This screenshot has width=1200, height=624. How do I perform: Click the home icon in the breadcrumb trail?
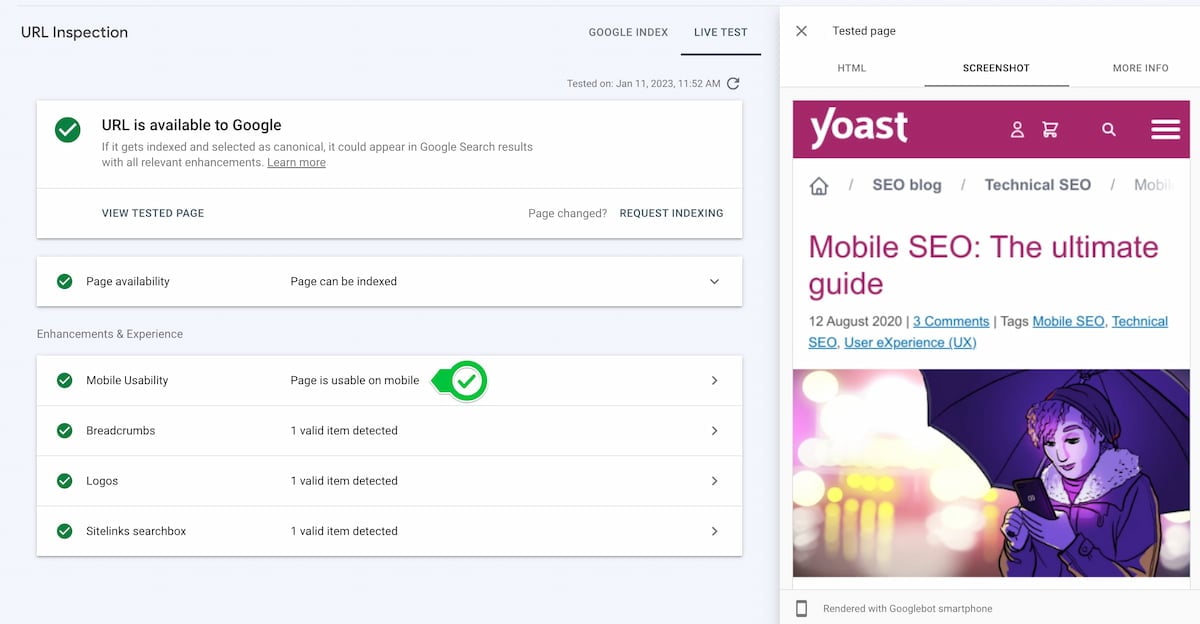click(818, 185)
